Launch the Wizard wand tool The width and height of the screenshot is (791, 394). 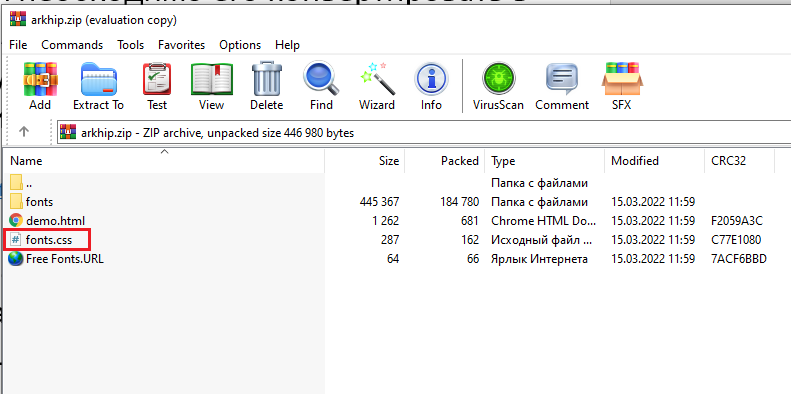[377, 86]
